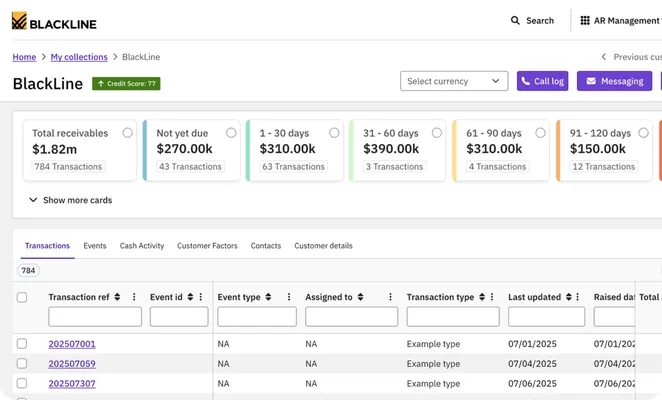Sort by Last updated column arrows
This screenshot has width=662, height=400.
click(569, 297)
